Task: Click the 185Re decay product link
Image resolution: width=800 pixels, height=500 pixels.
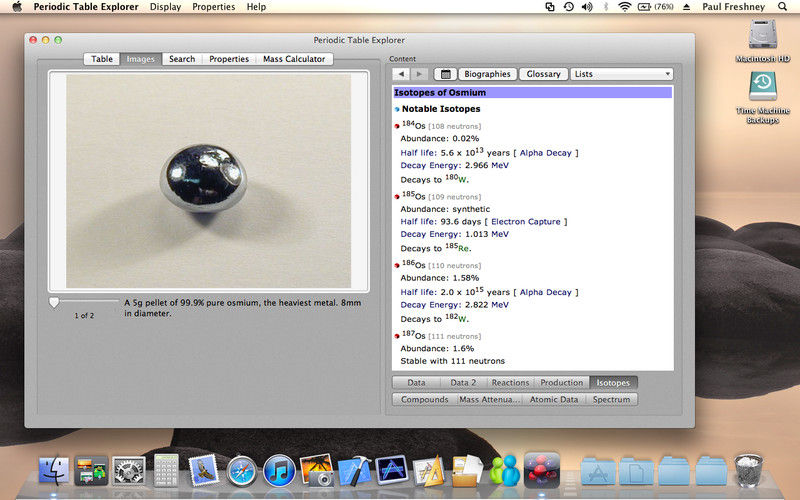Action: 457,247
